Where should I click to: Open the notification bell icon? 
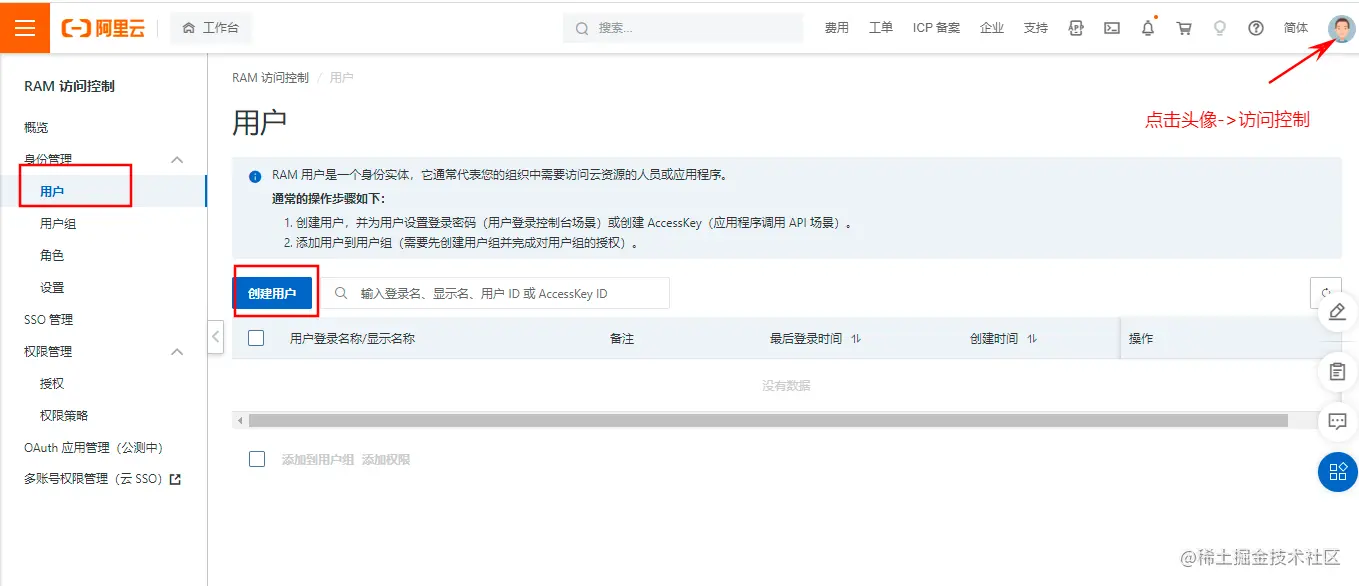1148,28
